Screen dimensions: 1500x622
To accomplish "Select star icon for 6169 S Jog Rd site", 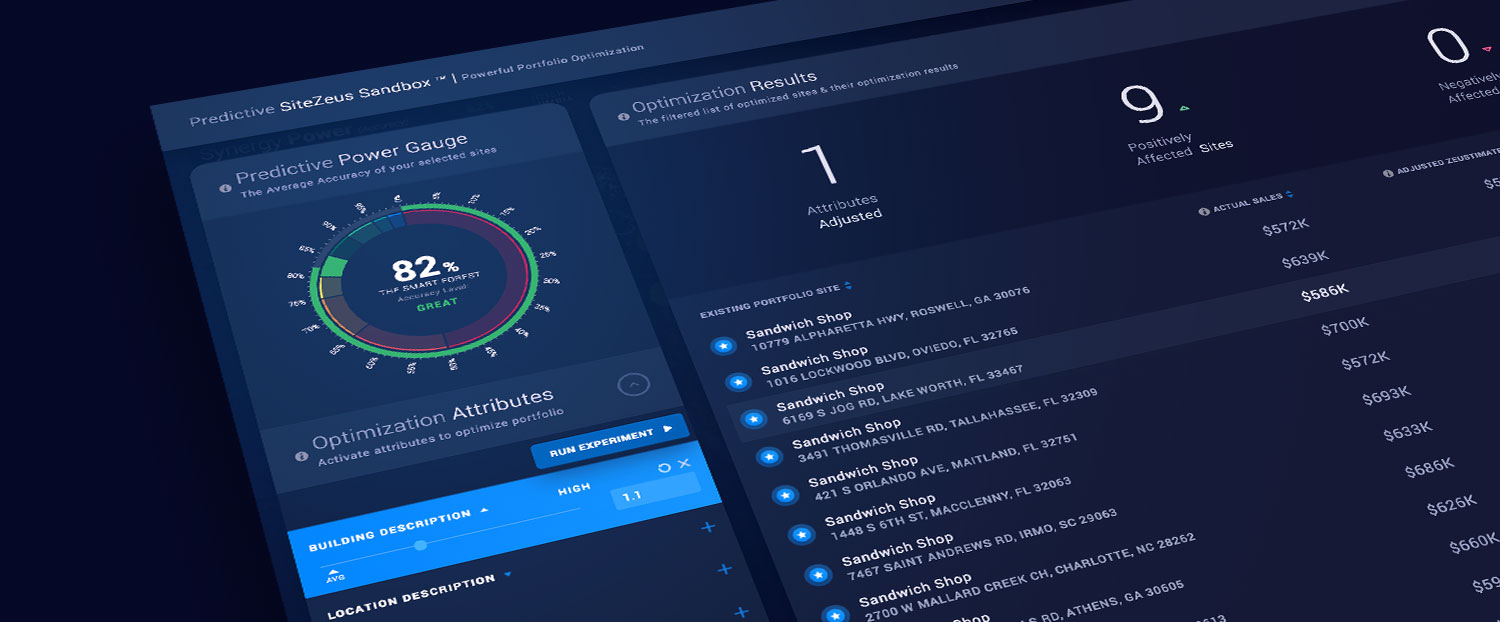I will (x=753, y=420).
